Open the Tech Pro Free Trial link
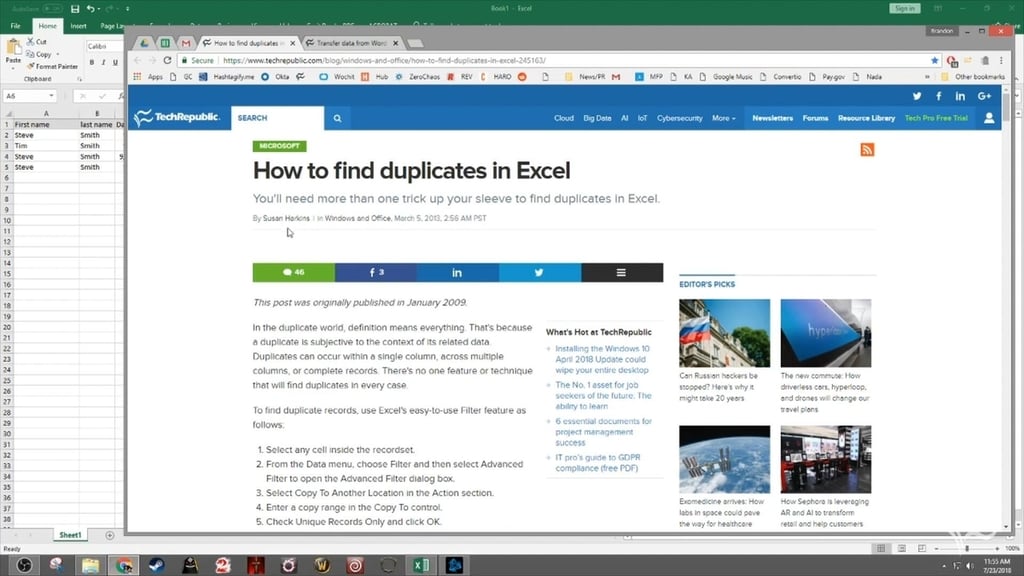 click(936, 118)
